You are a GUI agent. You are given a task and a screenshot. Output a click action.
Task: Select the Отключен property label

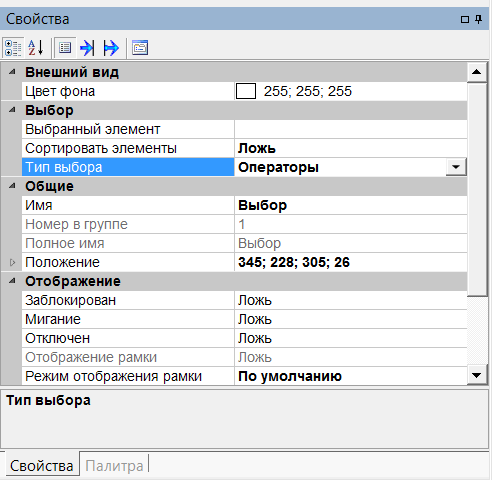[128, 338]
